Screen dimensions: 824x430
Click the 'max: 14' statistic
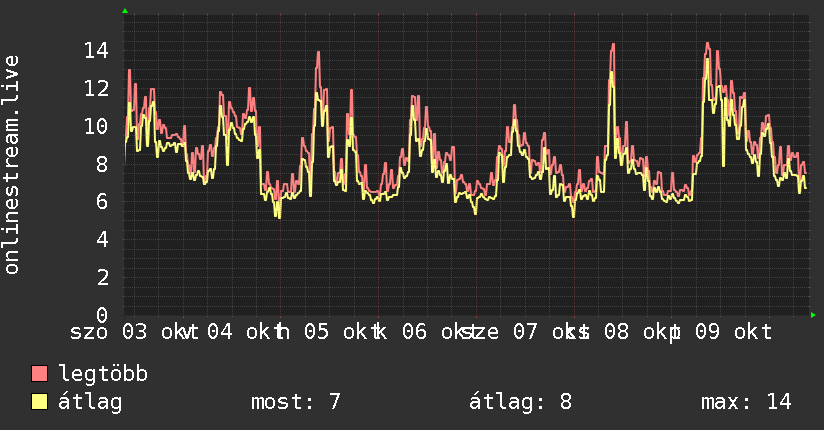click(746, 402)
